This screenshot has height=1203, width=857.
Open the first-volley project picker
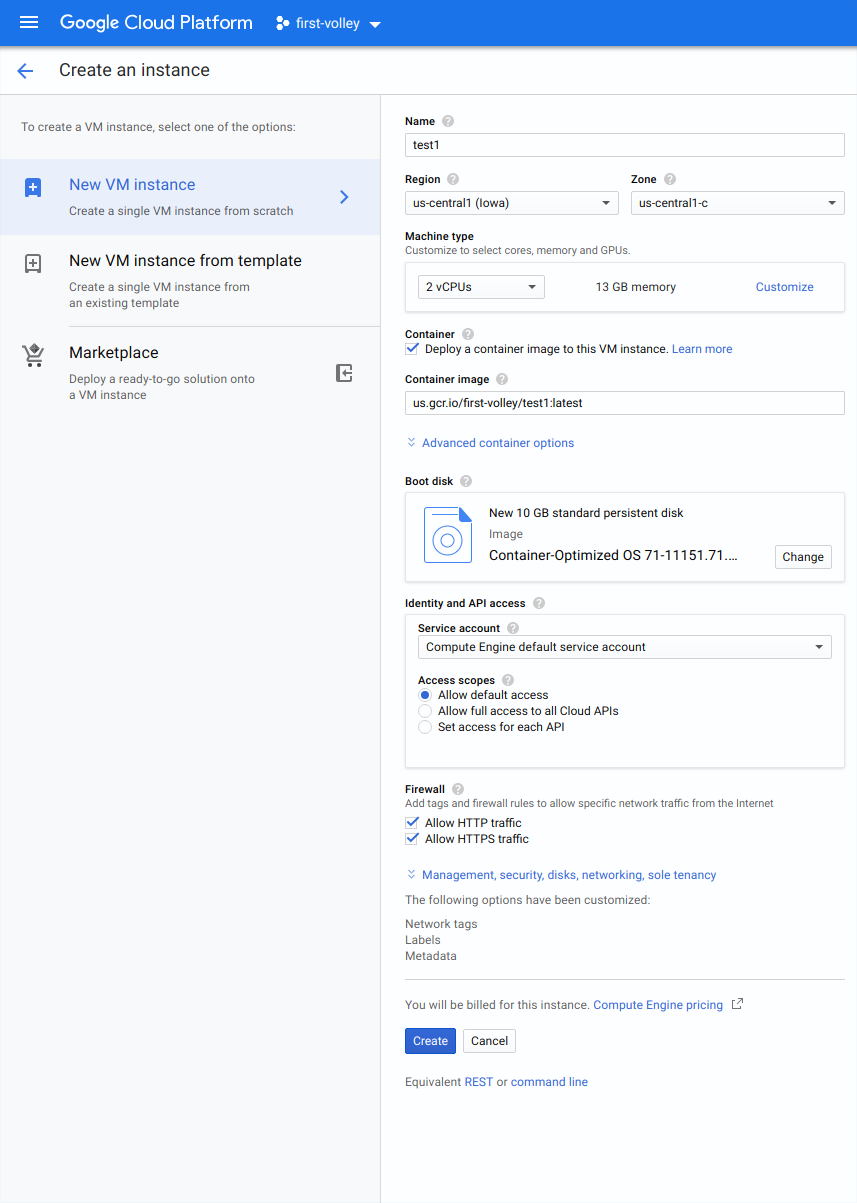coord(327,22)
